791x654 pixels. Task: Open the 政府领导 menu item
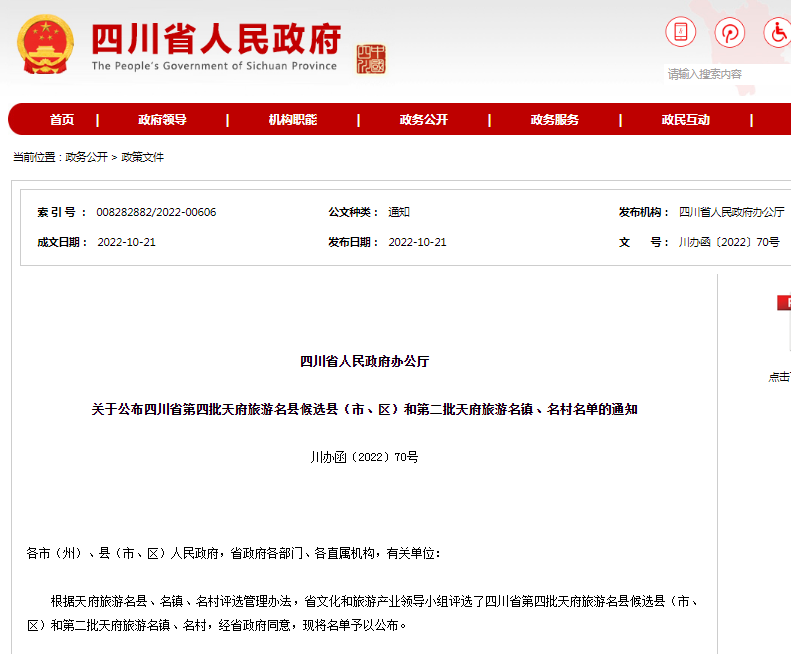click(162, 120)
